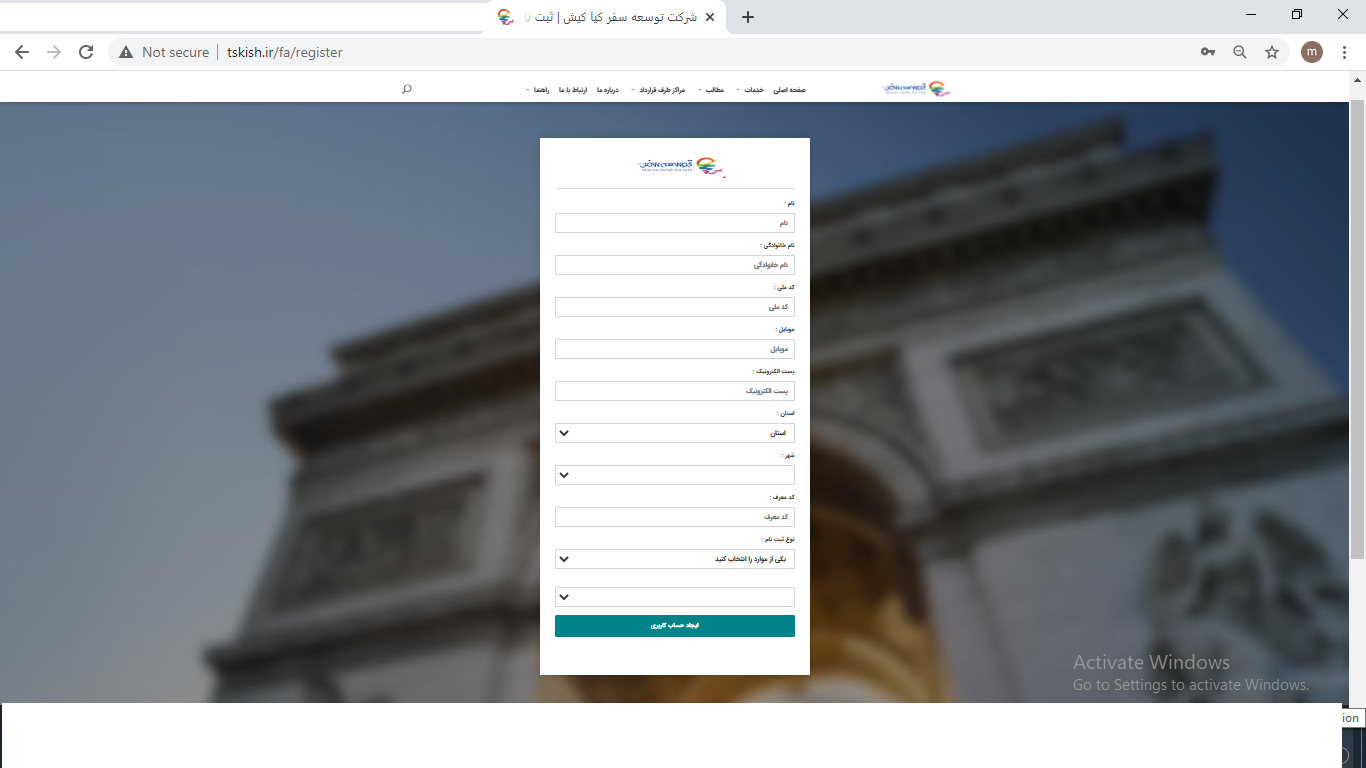Click the کد ملی input field
This screenshot has height=768, width=1366.
(x=674, y=307)
